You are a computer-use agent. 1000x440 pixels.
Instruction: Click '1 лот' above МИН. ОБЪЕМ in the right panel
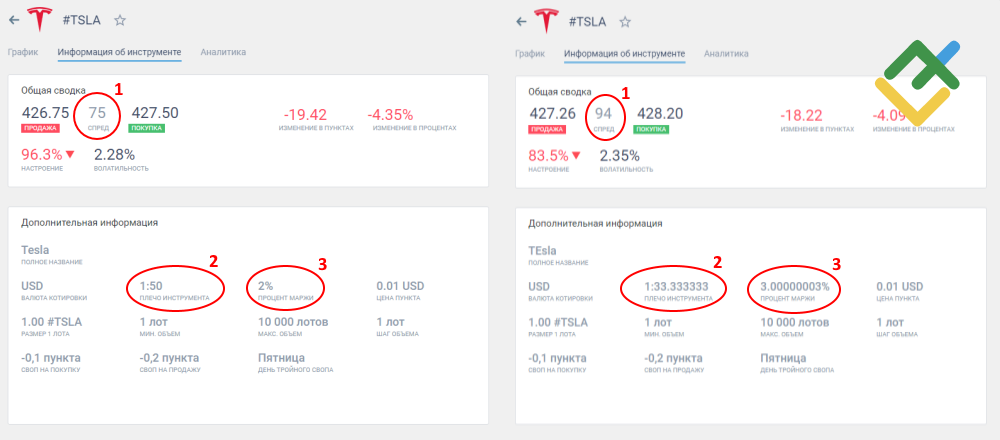click(660, 323)
